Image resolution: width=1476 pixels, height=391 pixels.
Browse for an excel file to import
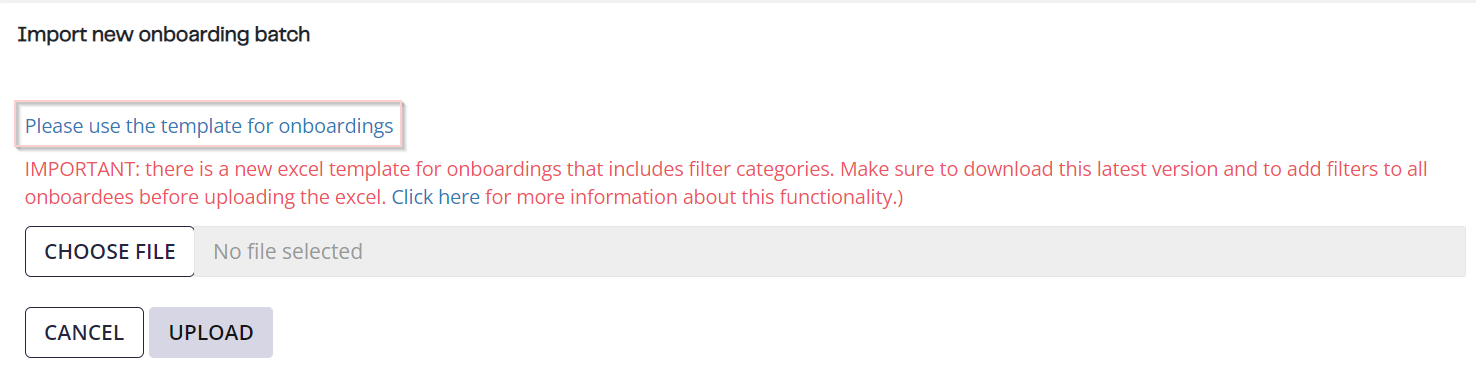(110, 251)
